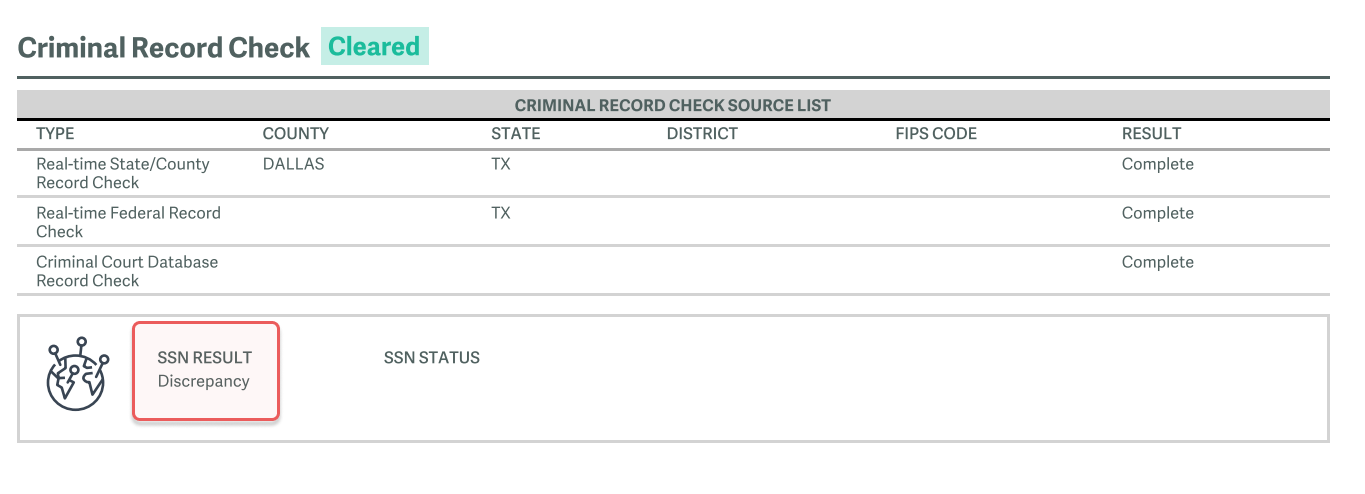Image resolution: width=1365 pixels, height=494 pixels.
Task: Select the Real-time Federal Record Check row
Action: pos(673,222)
